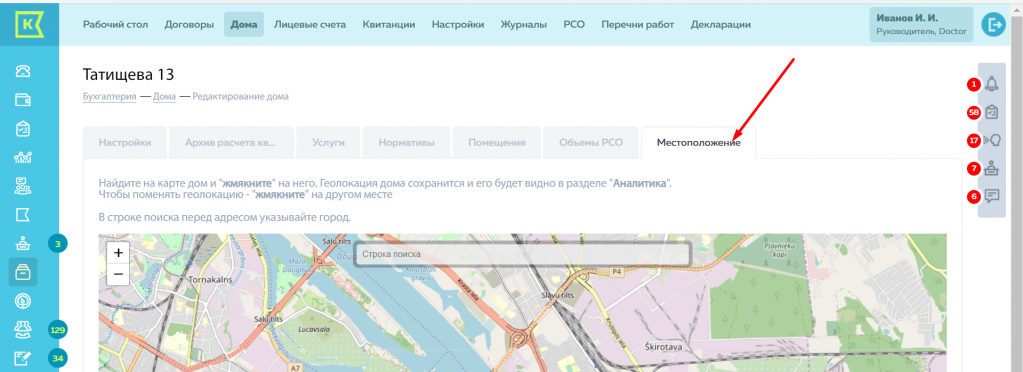Switch to the Объемы РСО tab
Viewport: 1023px width, 372px height.
click(590, 143)
